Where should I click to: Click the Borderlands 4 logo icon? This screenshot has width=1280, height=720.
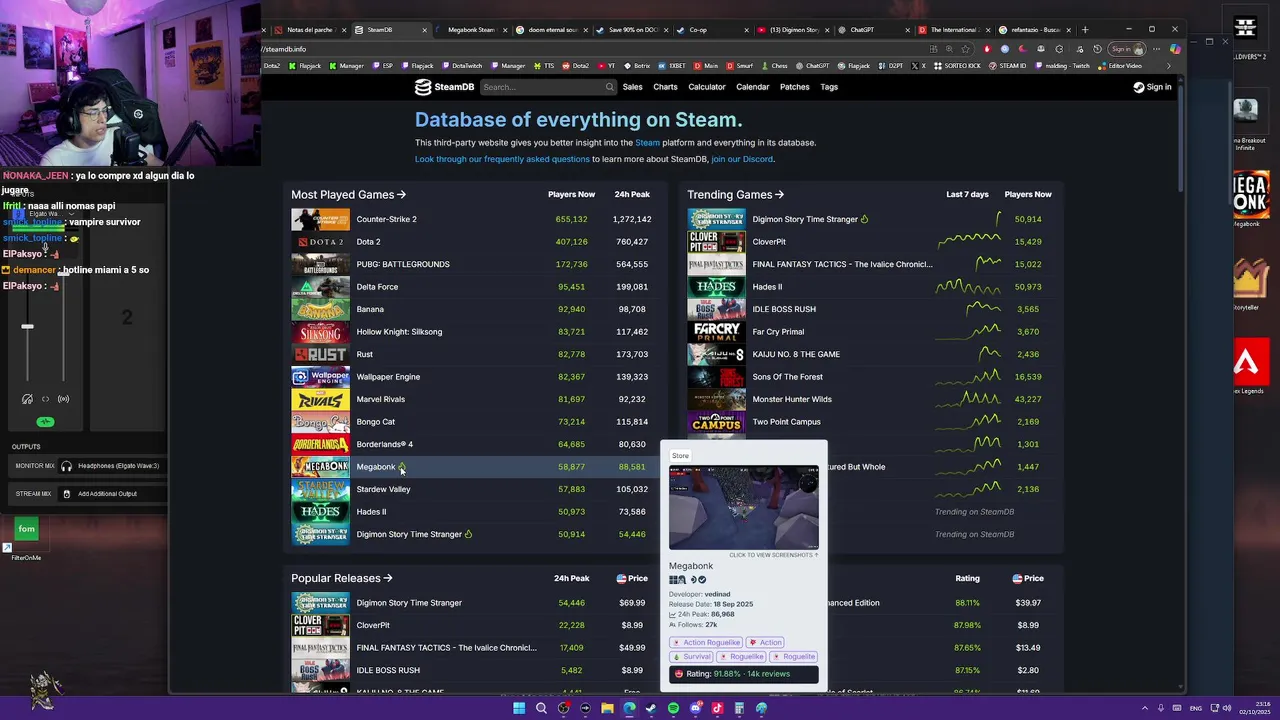320,444
